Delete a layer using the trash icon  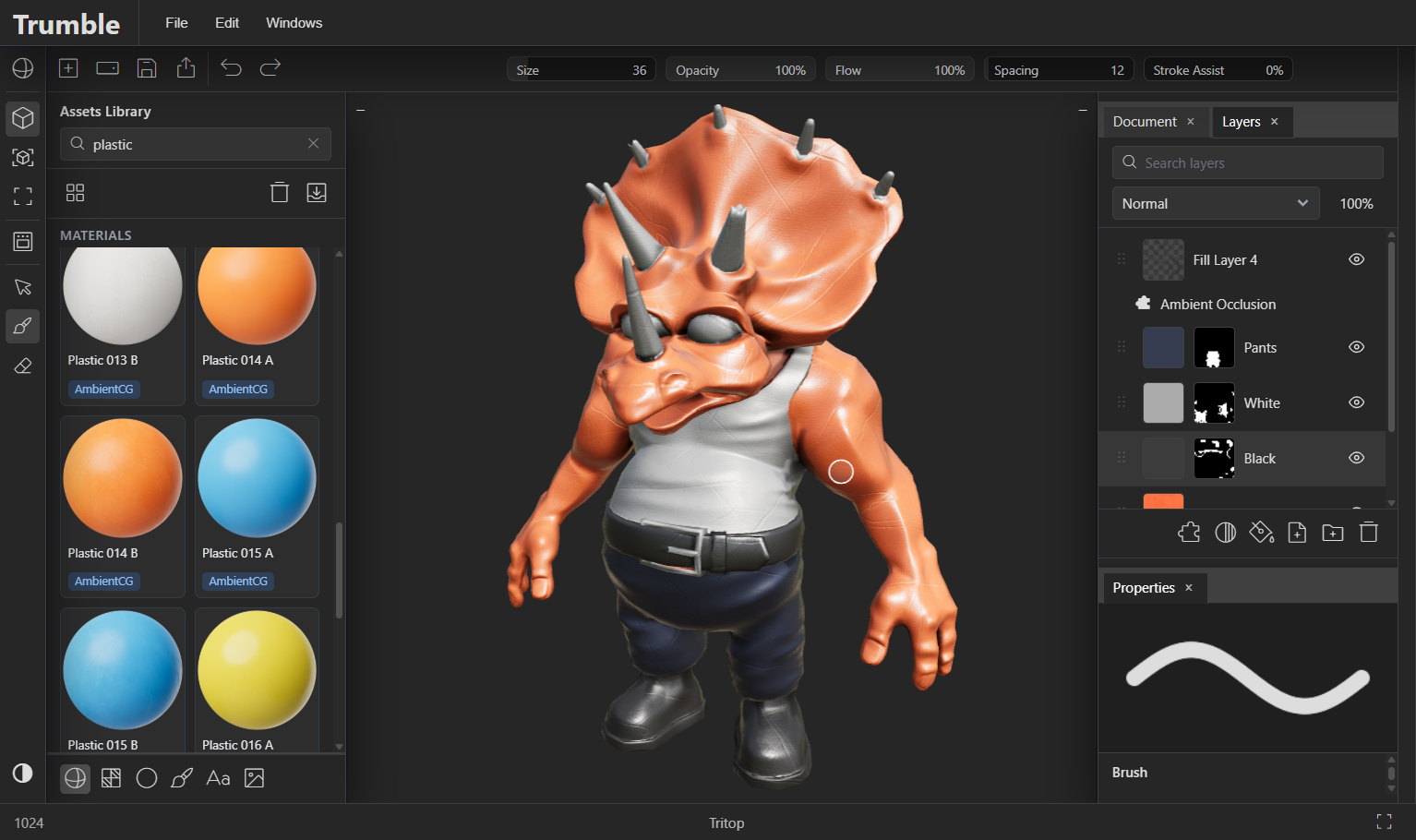1368,532
